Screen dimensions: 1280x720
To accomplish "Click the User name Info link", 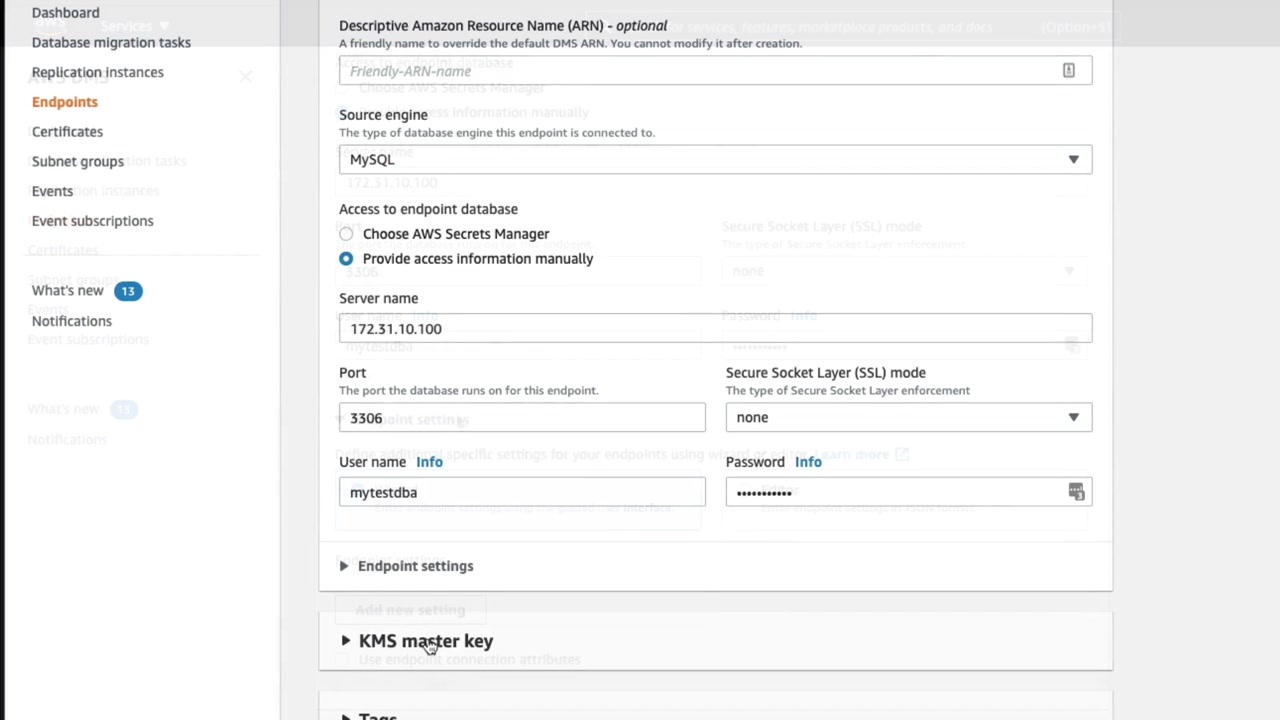I will tap(429, 462).
